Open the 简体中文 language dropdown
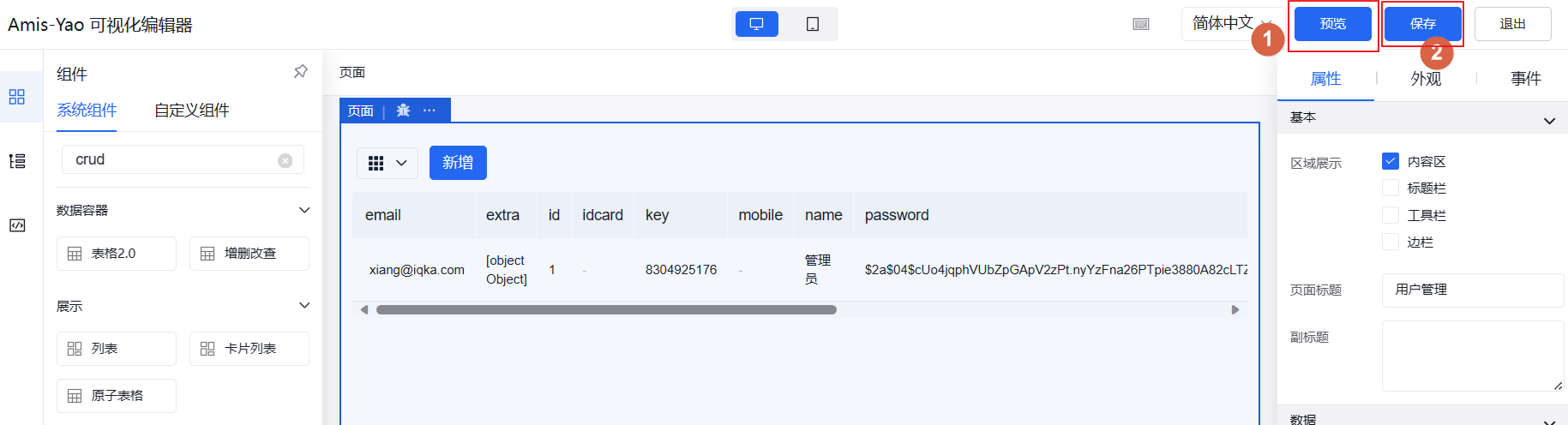The width and height of the screenshot is (1568, 425). [x=1230, y=24]
